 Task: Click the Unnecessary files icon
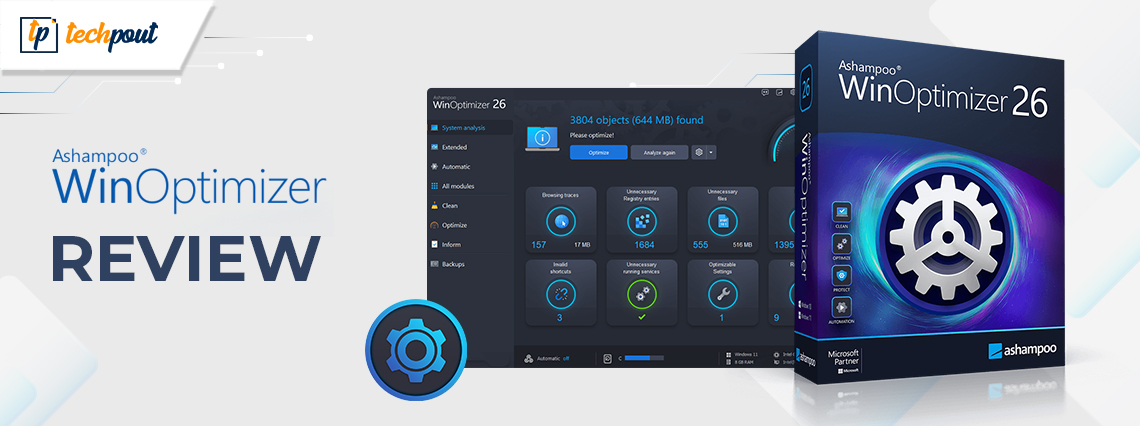[722, 220]
